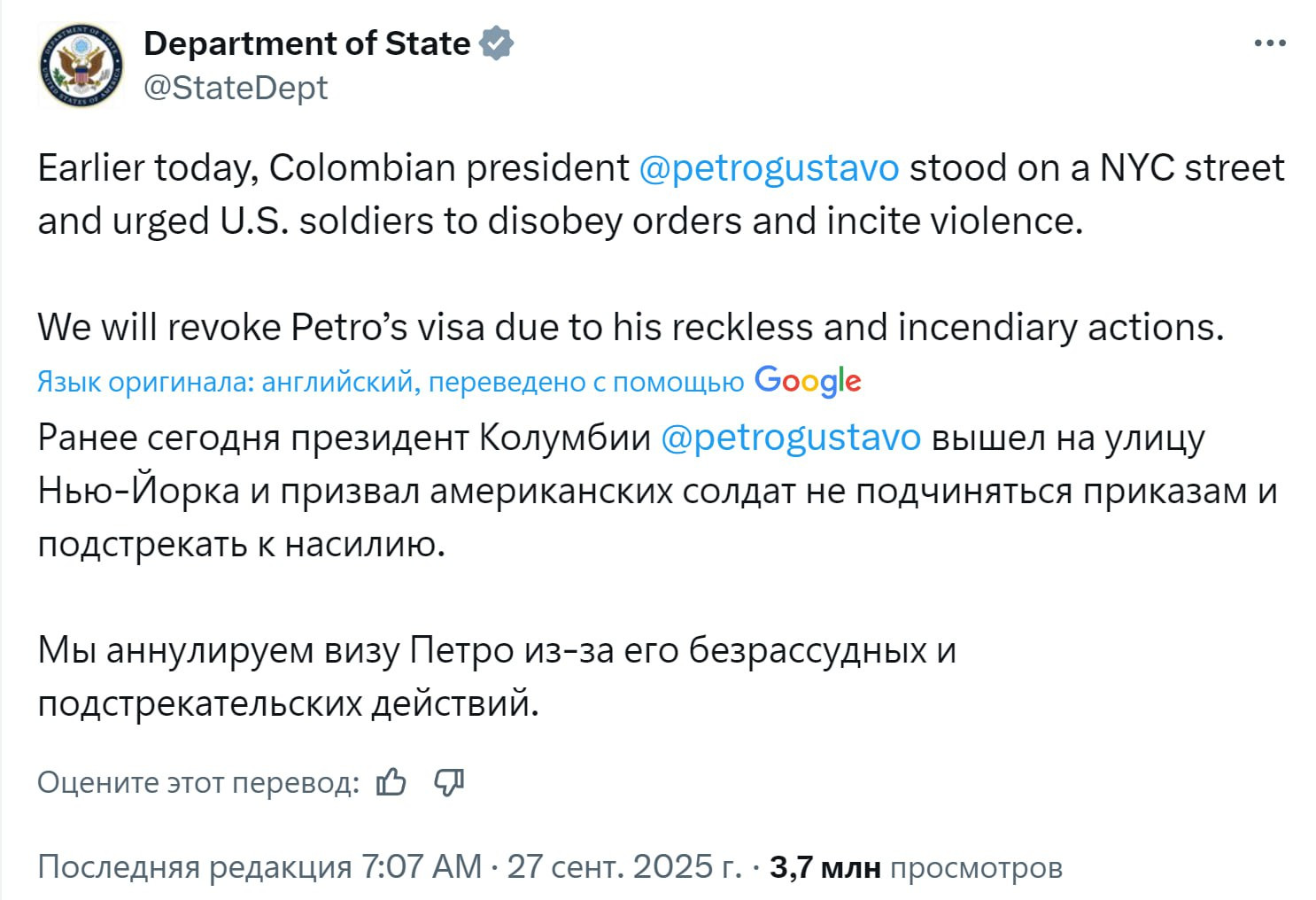Open the Department of State profile name
The height and width of the screenshot is (900, 1316).
[x=306, y=43]
